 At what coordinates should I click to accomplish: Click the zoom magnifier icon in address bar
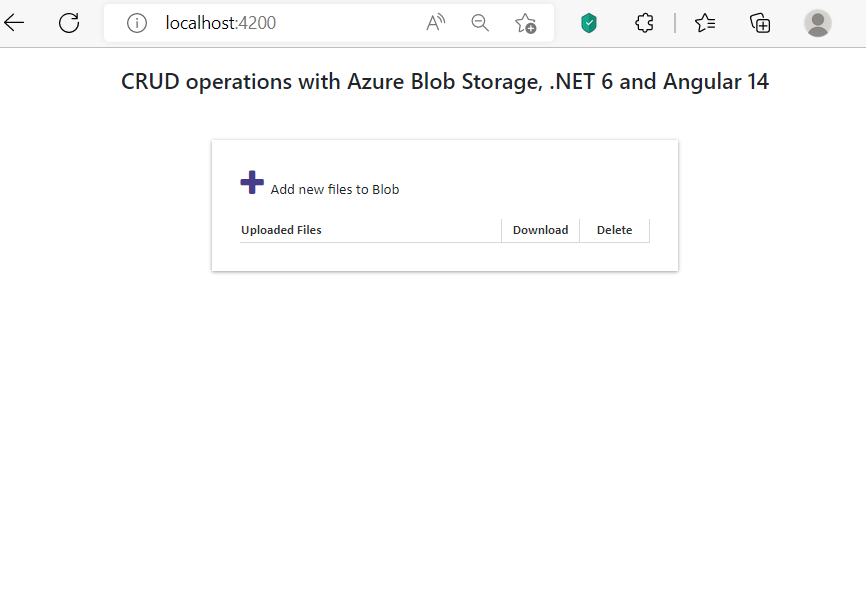480,23
